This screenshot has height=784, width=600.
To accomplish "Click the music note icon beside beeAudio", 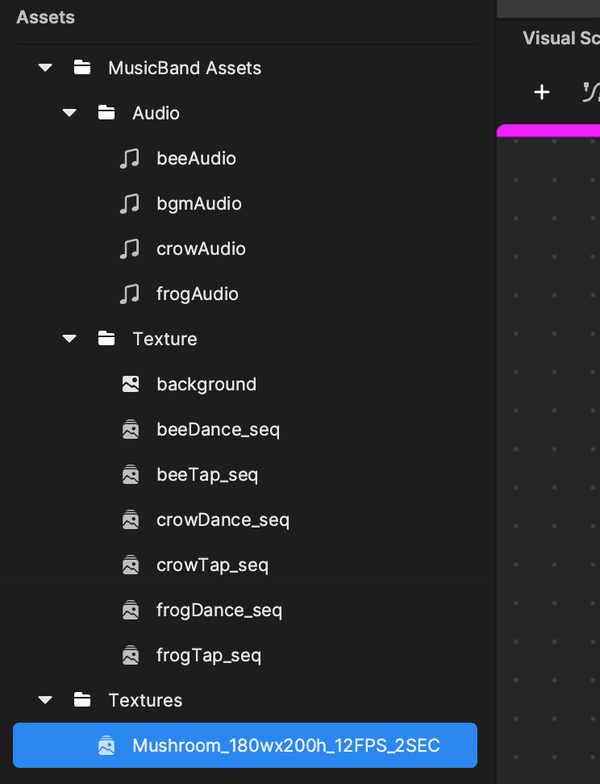I will pyautogui.click(x=130, y=158).
